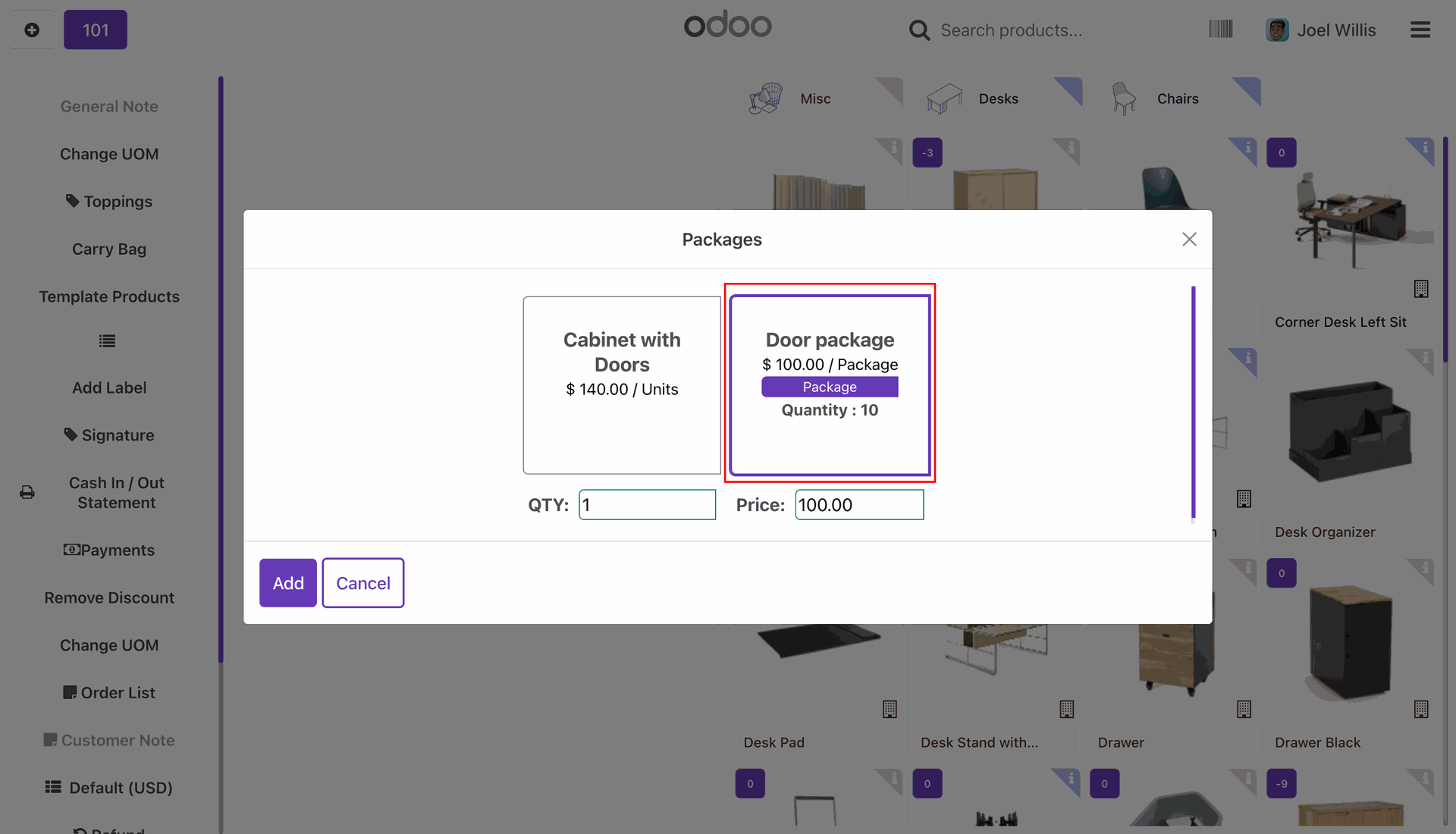Image resolution: width=1456 pixels, height=834 pixels.
Task: Switch to the Chairs category
Action: (x=1176, y=99)
